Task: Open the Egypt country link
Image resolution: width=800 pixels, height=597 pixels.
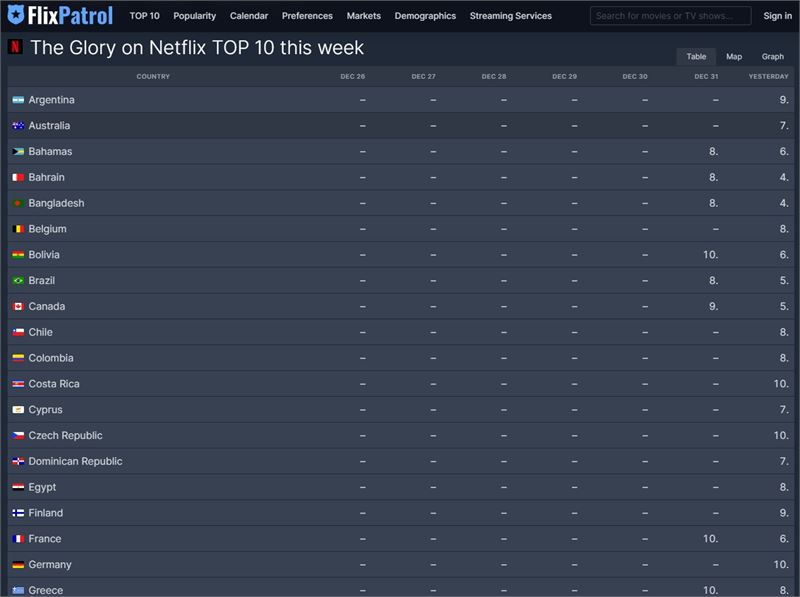Action: coord(42,487)
